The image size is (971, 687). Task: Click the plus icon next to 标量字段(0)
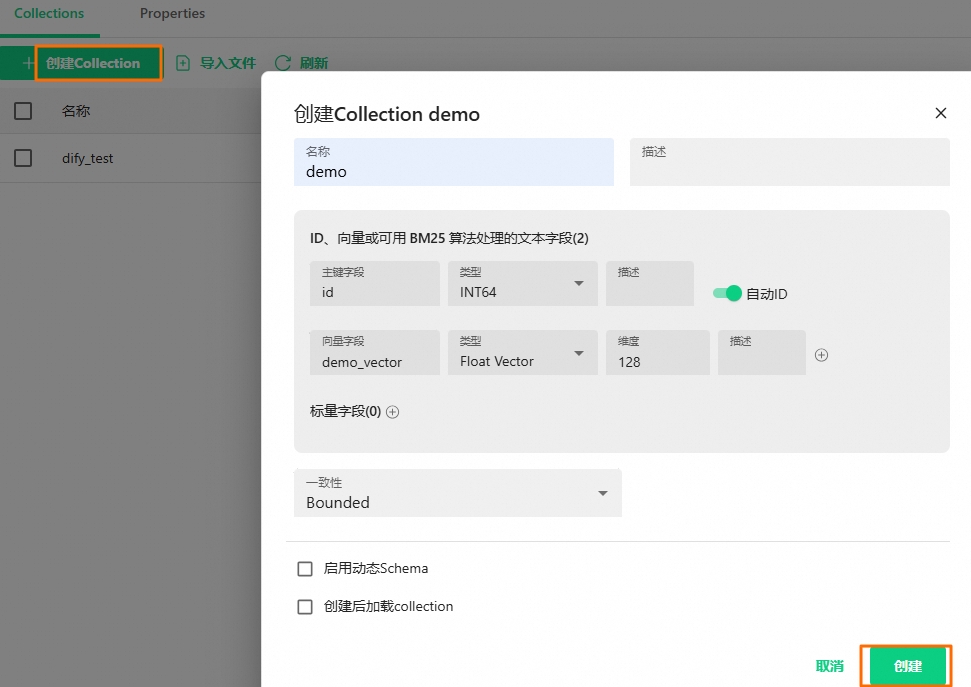(x=391, y=411)
